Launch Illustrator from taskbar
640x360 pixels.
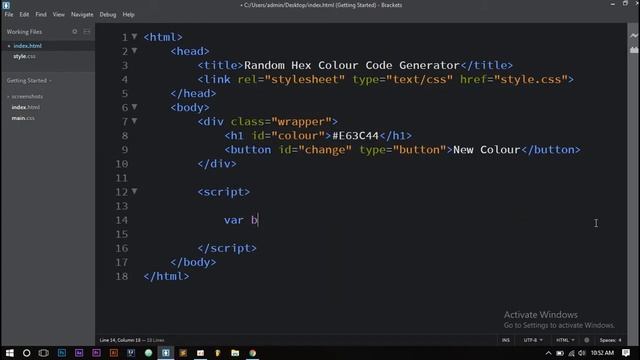click(114, 353)
